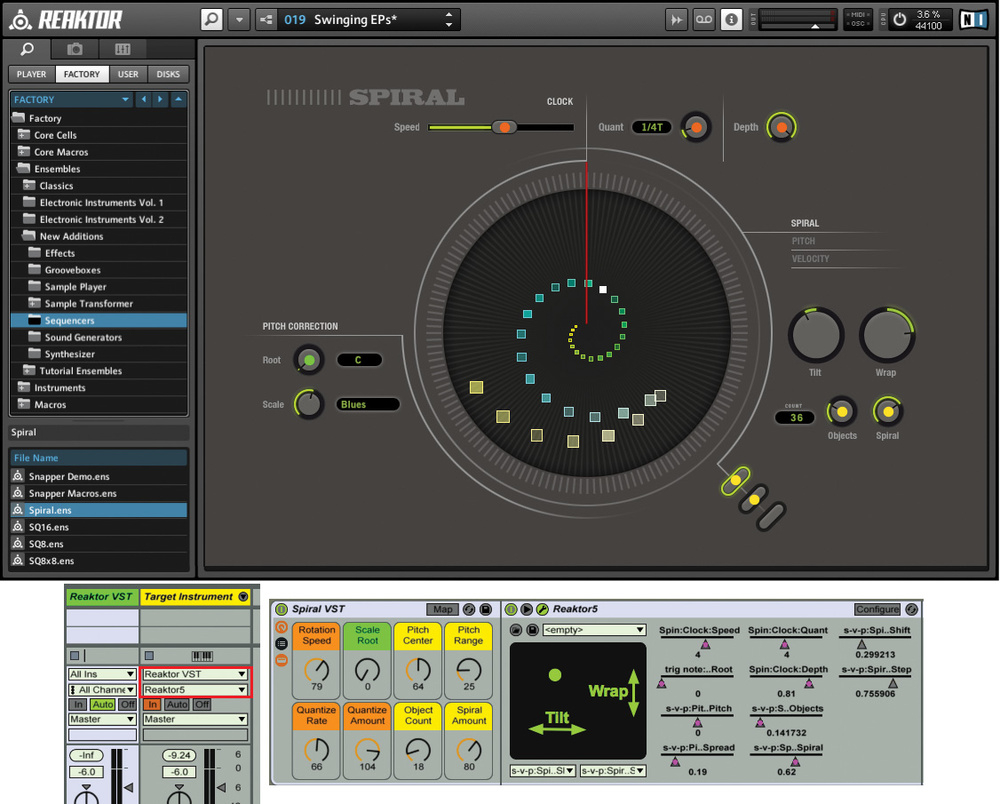
Task: Click the wrench icon on Reaktor5 device
Action: click(543, 609)
